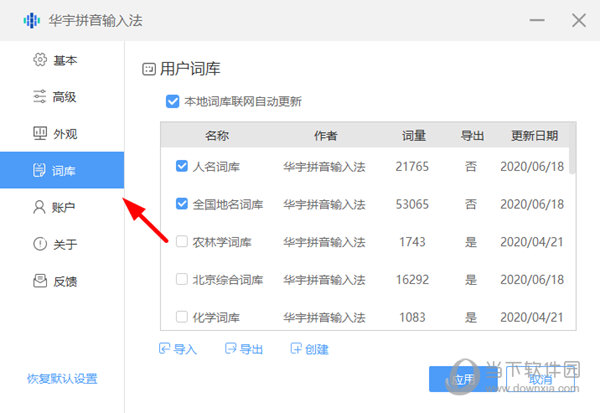Enable the 农林学词库 checkbox
This screenshot has height=413, width=600.
tap(182, 242)
